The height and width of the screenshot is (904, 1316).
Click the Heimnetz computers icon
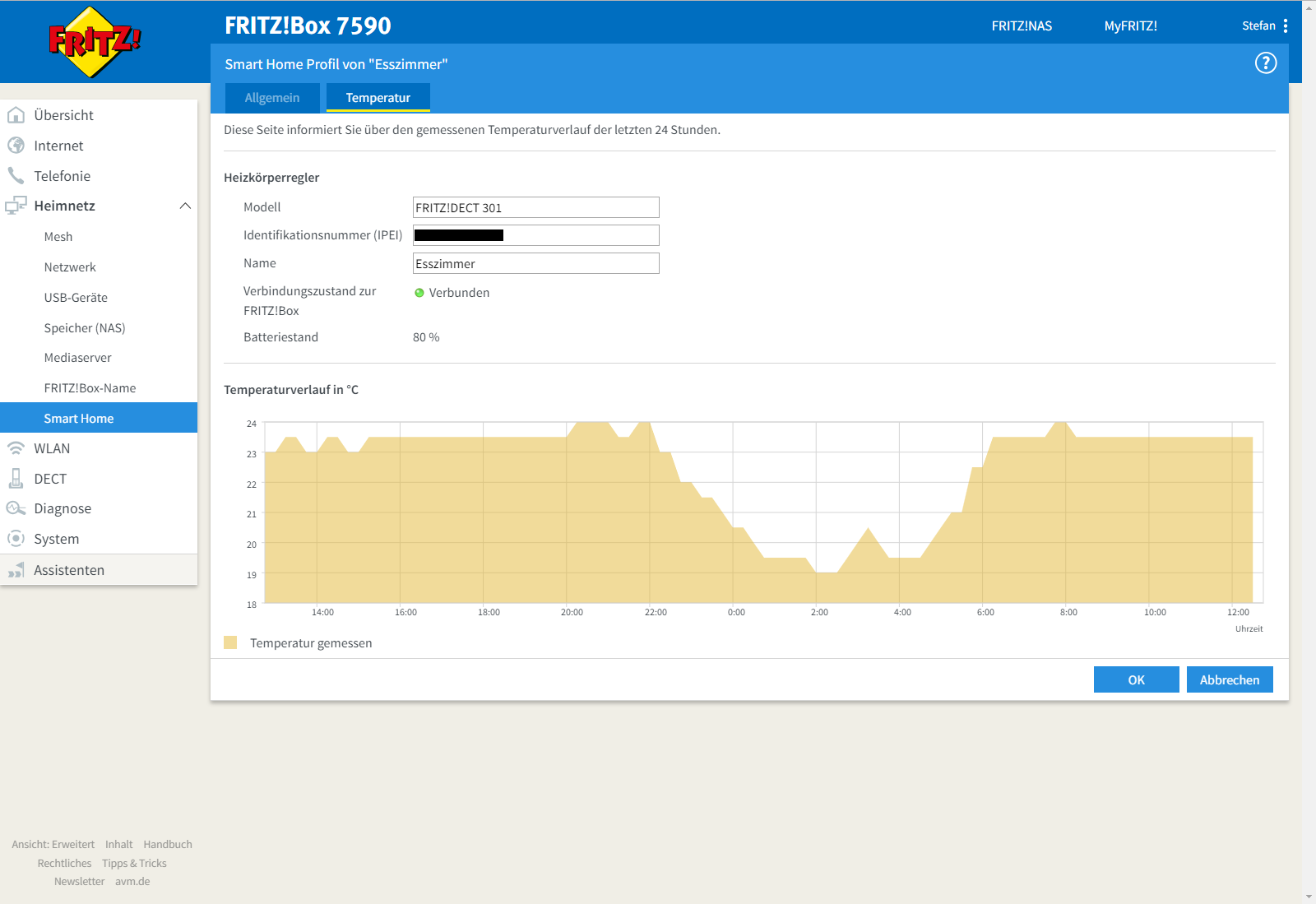point(16,206)
